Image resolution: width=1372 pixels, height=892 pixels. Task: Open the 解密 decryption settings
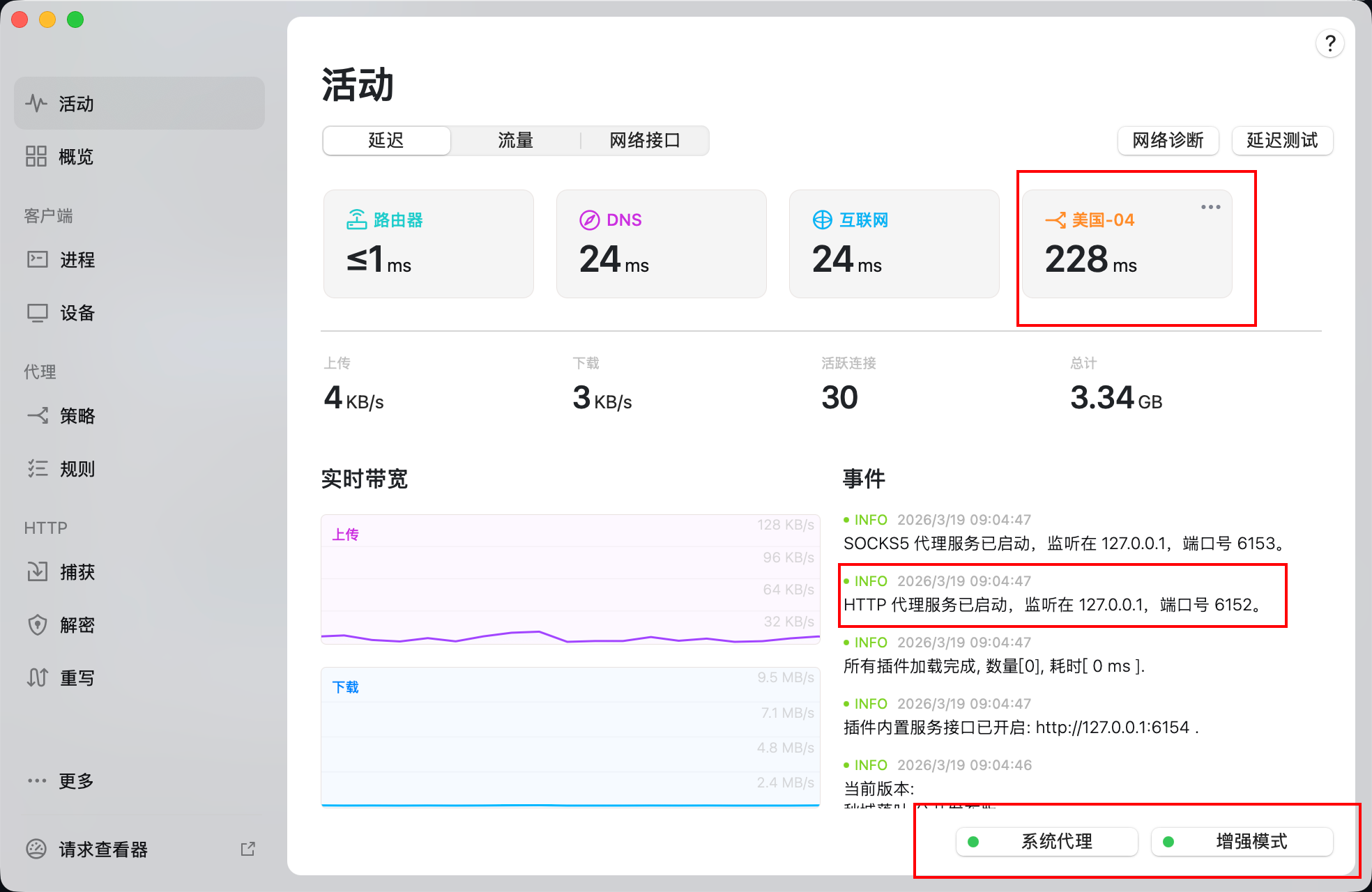77,625
